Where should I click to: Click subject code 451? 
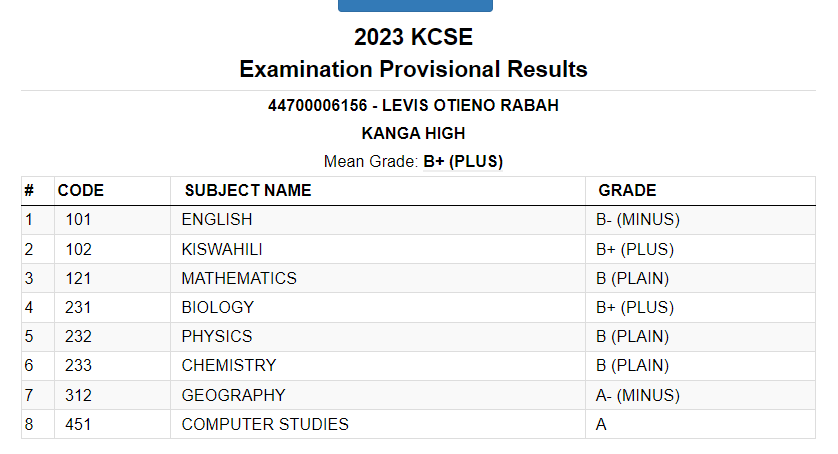tap(78, 424)
